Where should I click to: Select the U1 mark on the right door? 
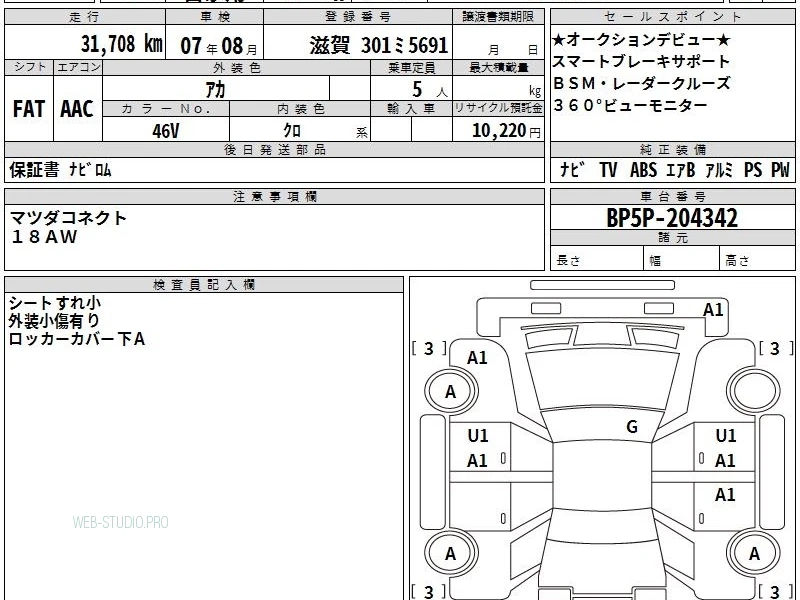click(x=726, y=436)
